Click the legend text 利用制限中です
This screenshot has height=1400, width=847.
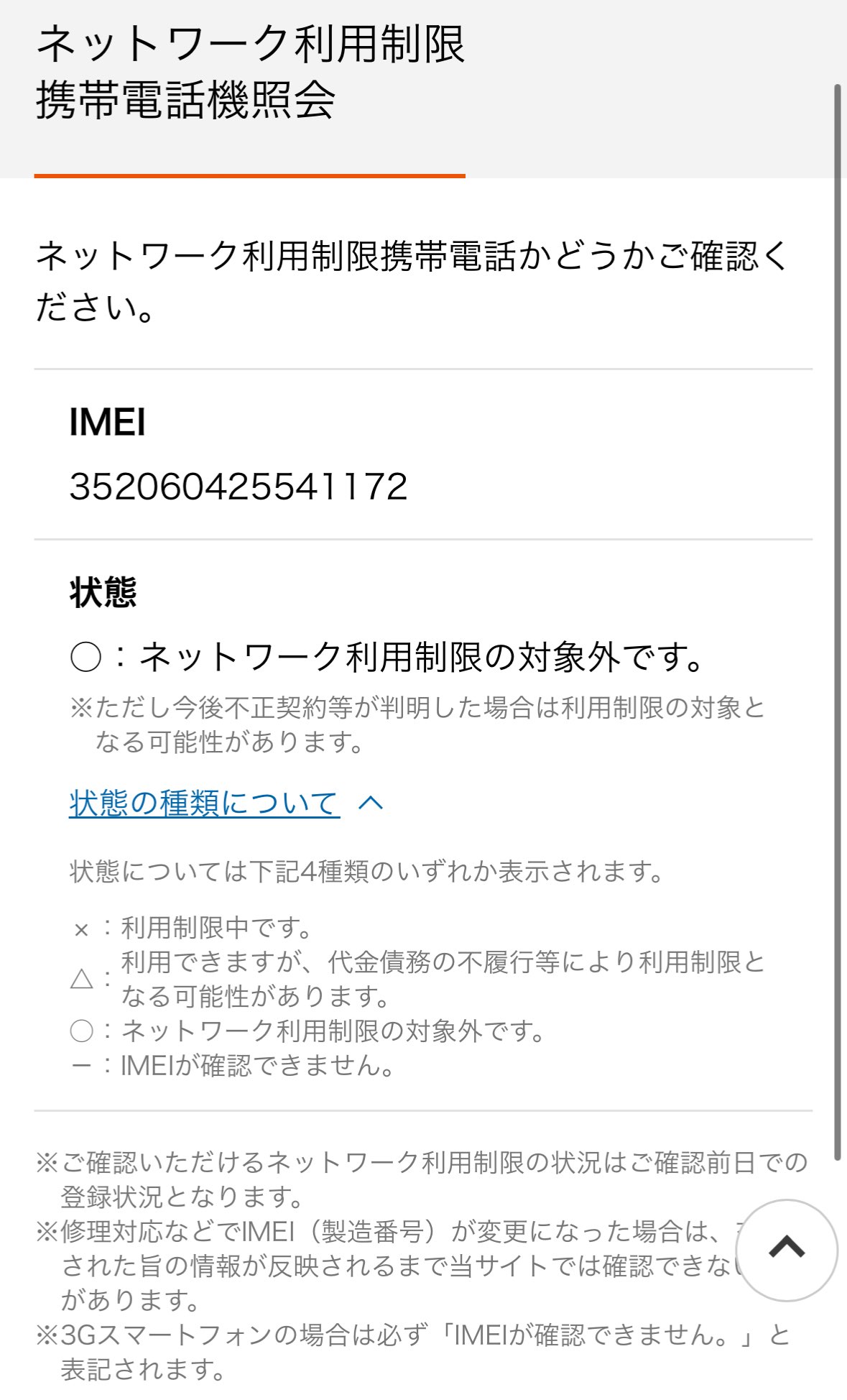[217, 928]
